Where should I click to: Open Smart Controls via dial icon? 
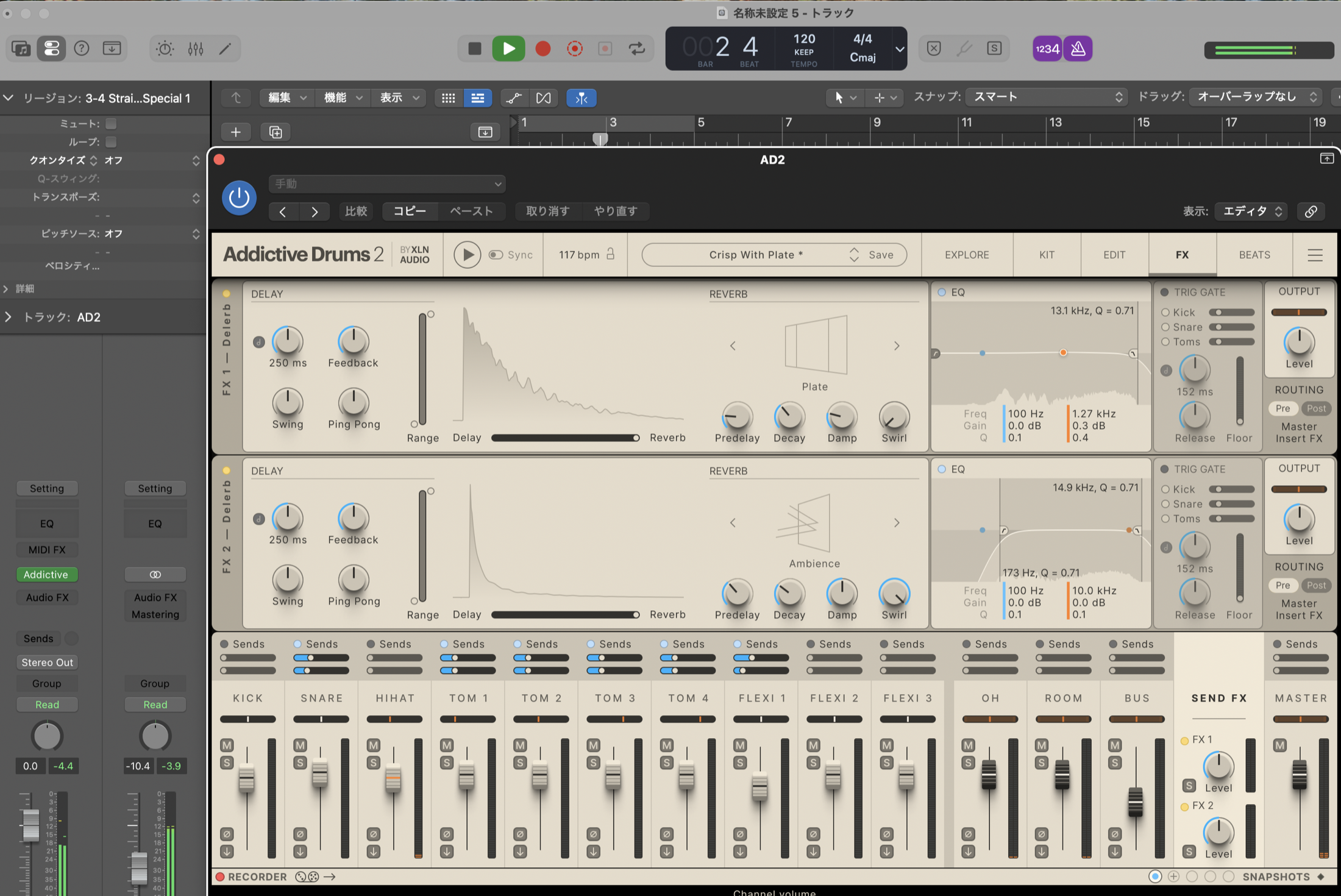165,49
